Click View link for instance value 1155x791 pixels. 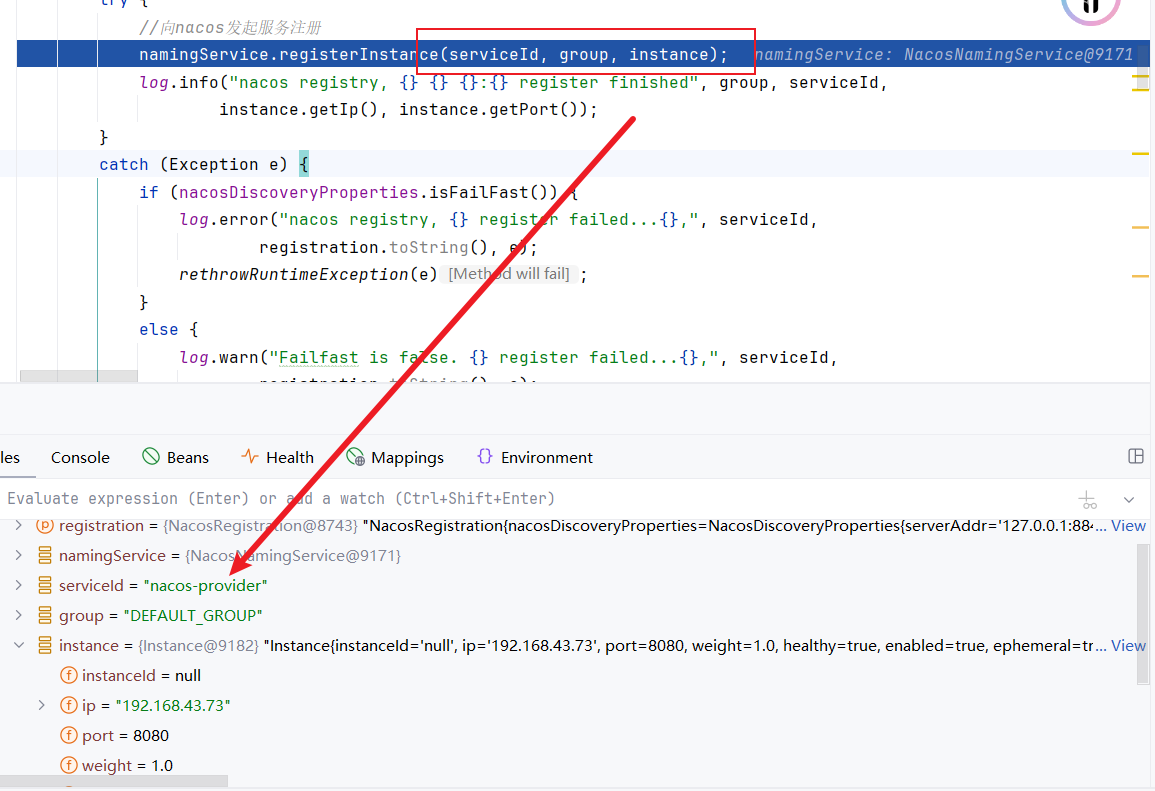[1128, 646]
